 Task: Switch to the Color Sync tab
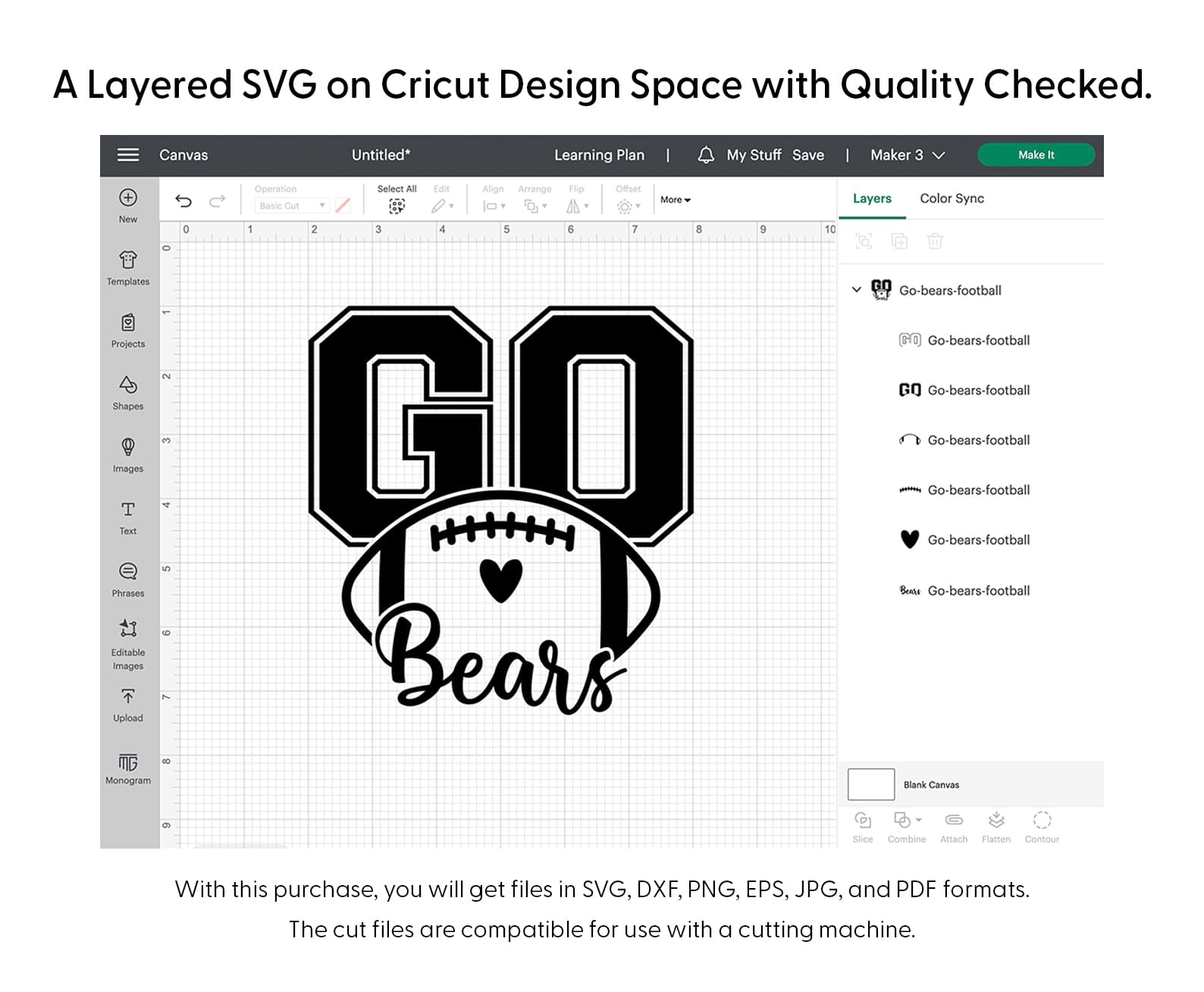tap(952, 199)
